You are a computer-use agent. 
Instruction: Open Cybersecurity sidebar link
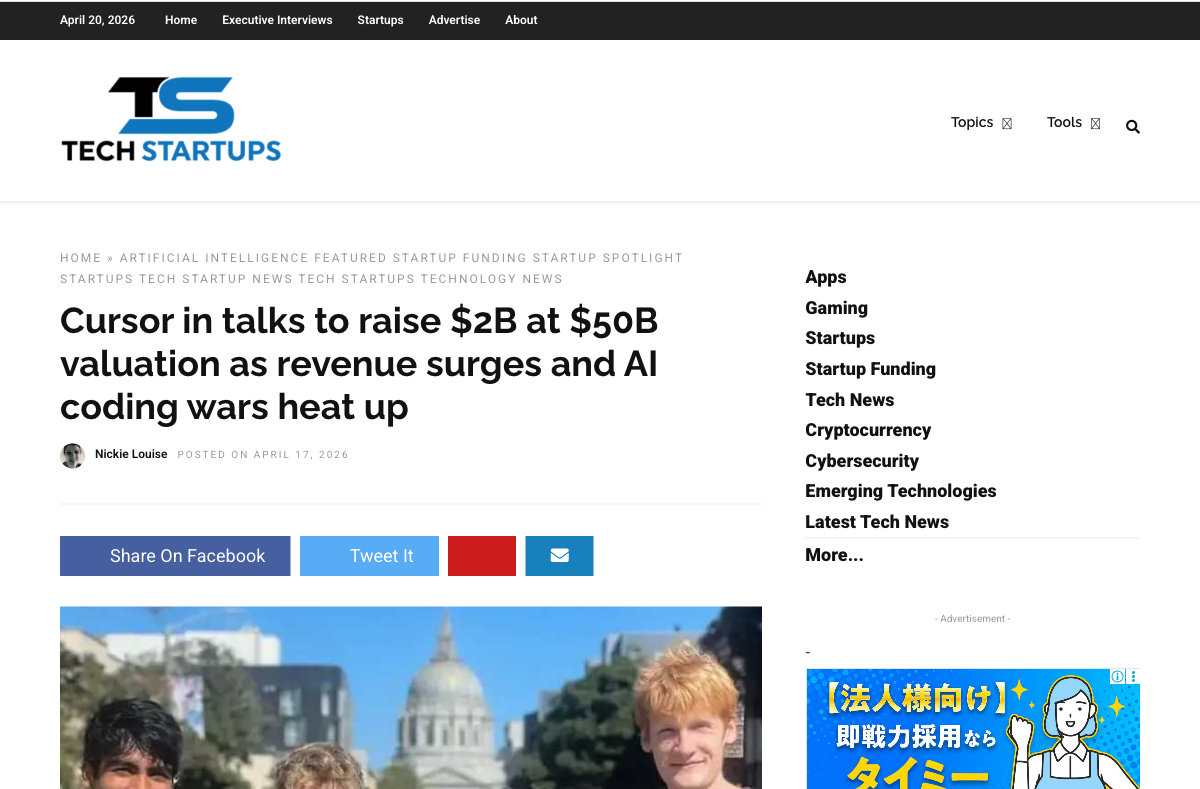pyautogui.click(x=862, y=461)
